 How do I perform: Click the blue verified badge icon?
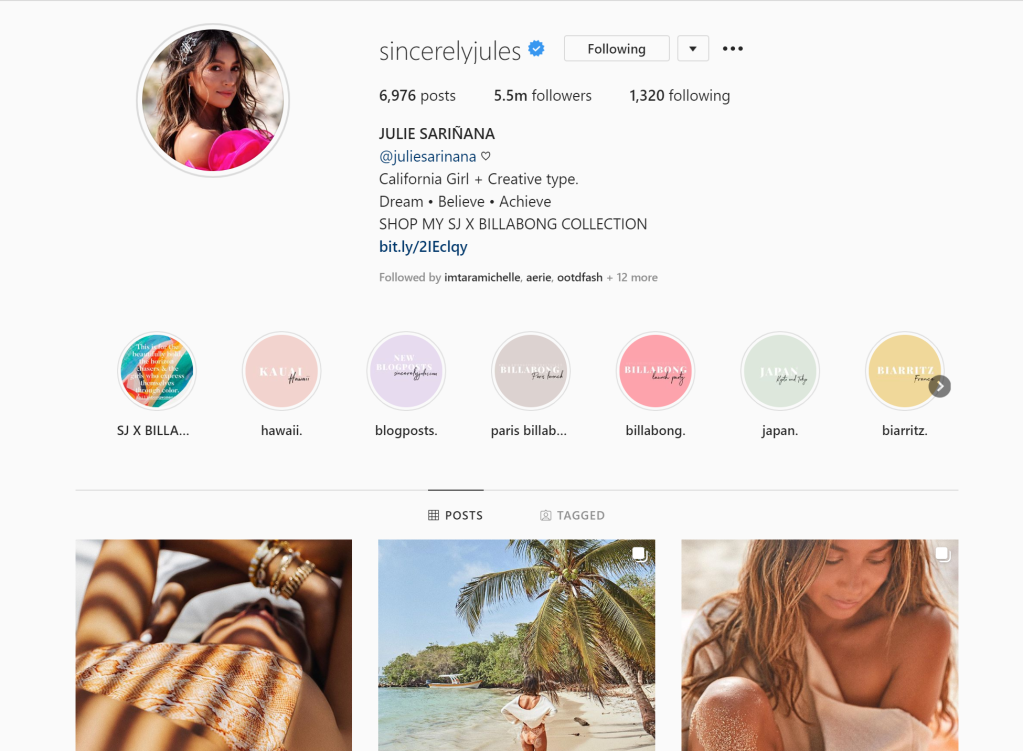536,48
